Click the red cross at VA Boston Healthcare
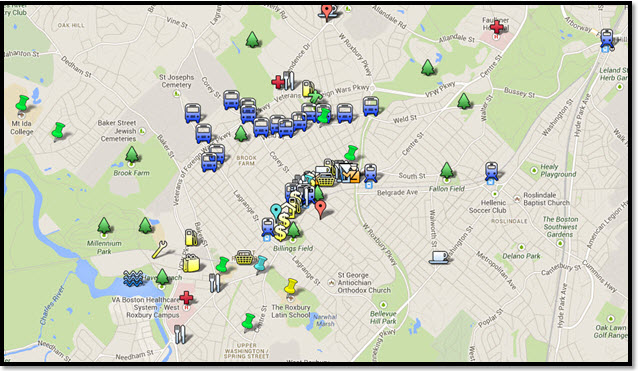This screenshot has width=638, height=371. (186, 298)
